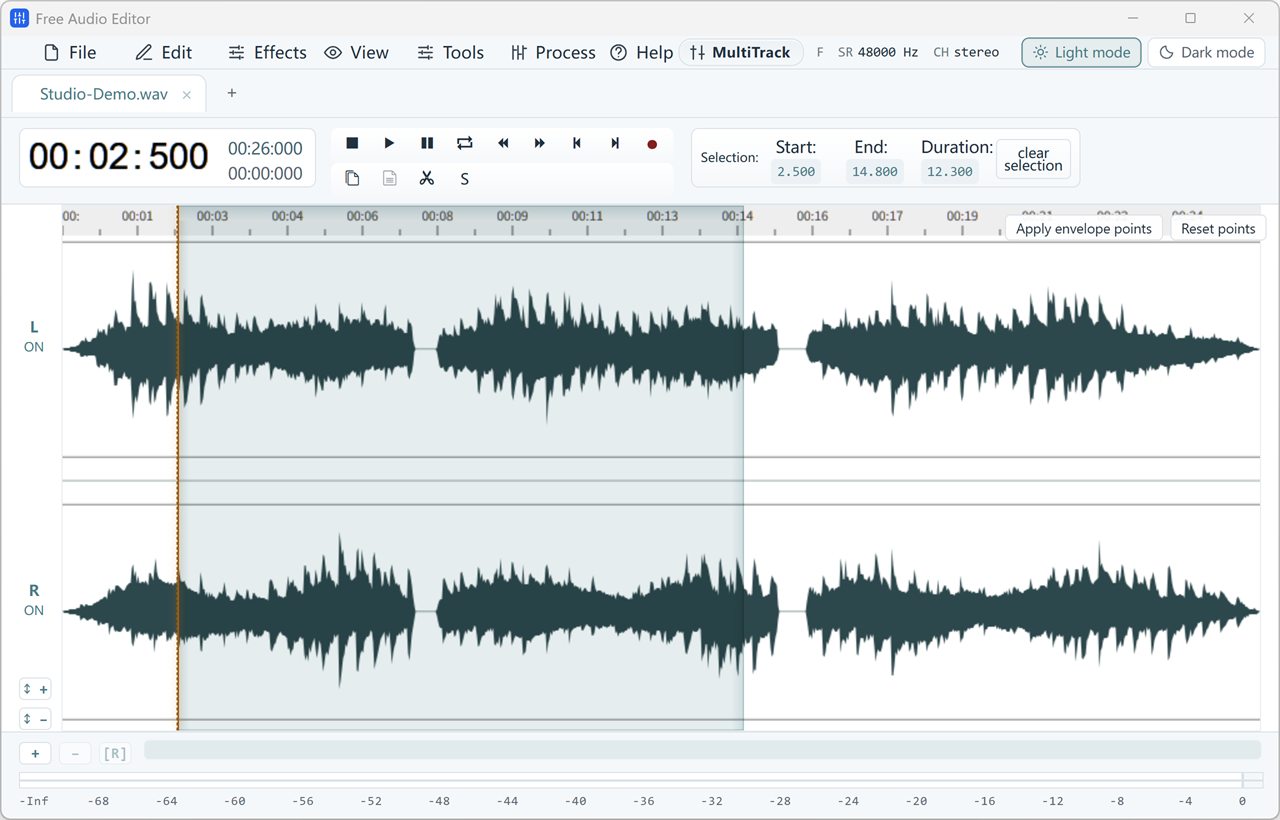Screen dimensions: 1280x820
Task: Fast forward using the double-right arrow icon
Action: point(540,144)
